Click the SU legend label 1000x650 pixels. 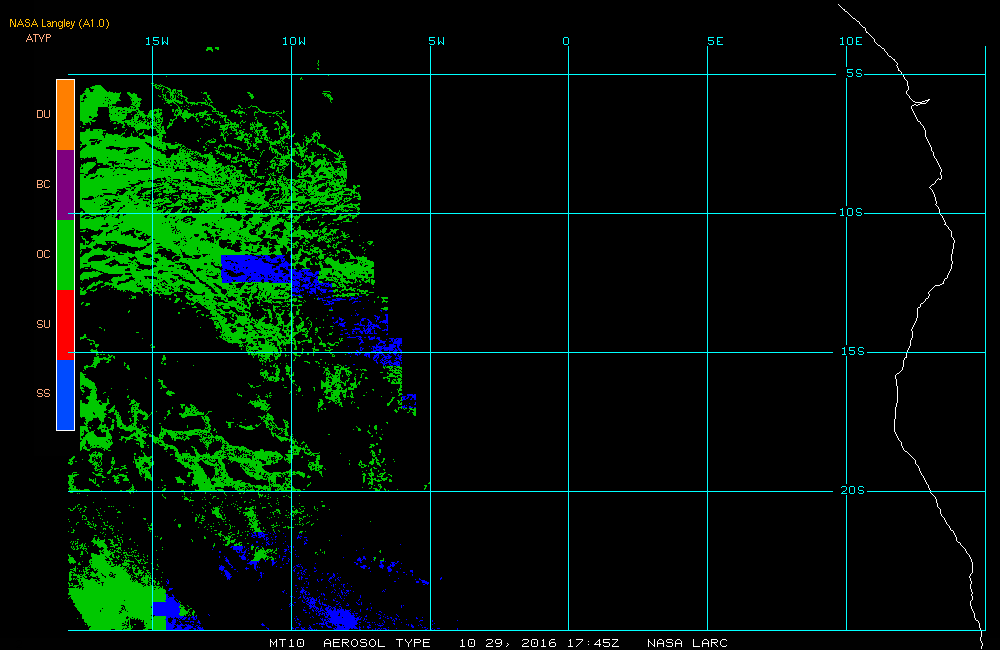pos(43,324)
